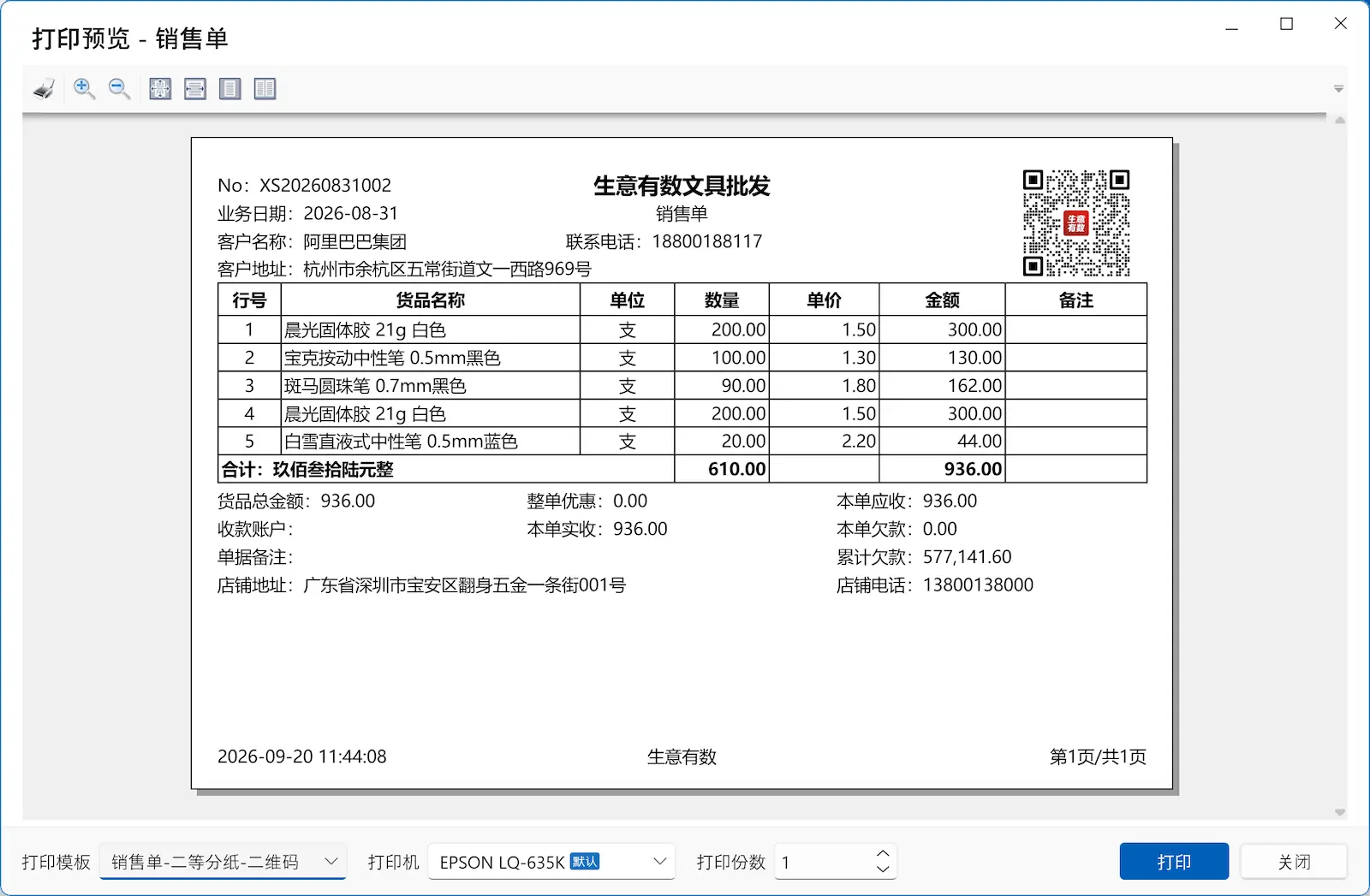Click the preview scrollbar down arrow
The width and height of the screenshot is (1370, 896).
point(1340,813)
